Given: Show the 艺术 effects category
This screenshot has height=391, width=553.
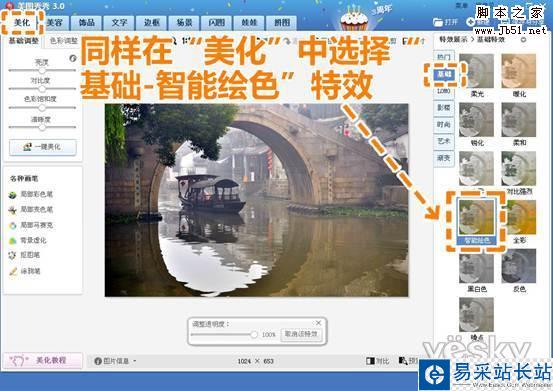Looking at the screenshot, I should coord(444,141).
